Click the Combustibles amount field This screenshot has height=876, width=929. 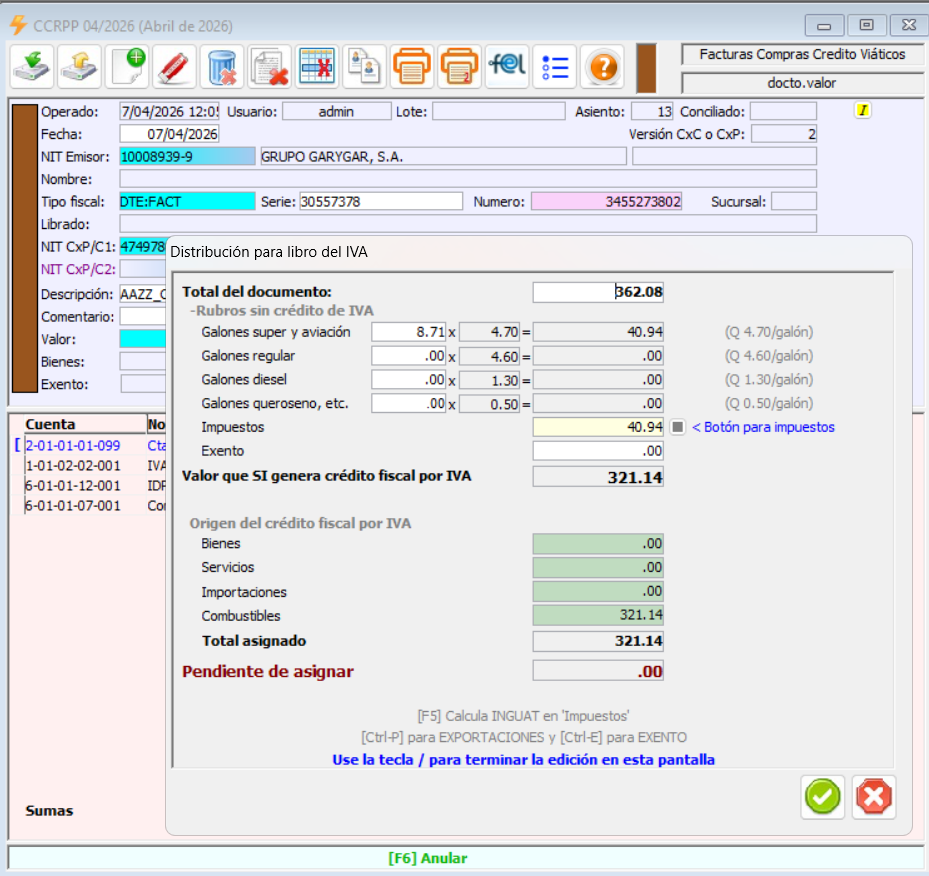click(598, 616)
